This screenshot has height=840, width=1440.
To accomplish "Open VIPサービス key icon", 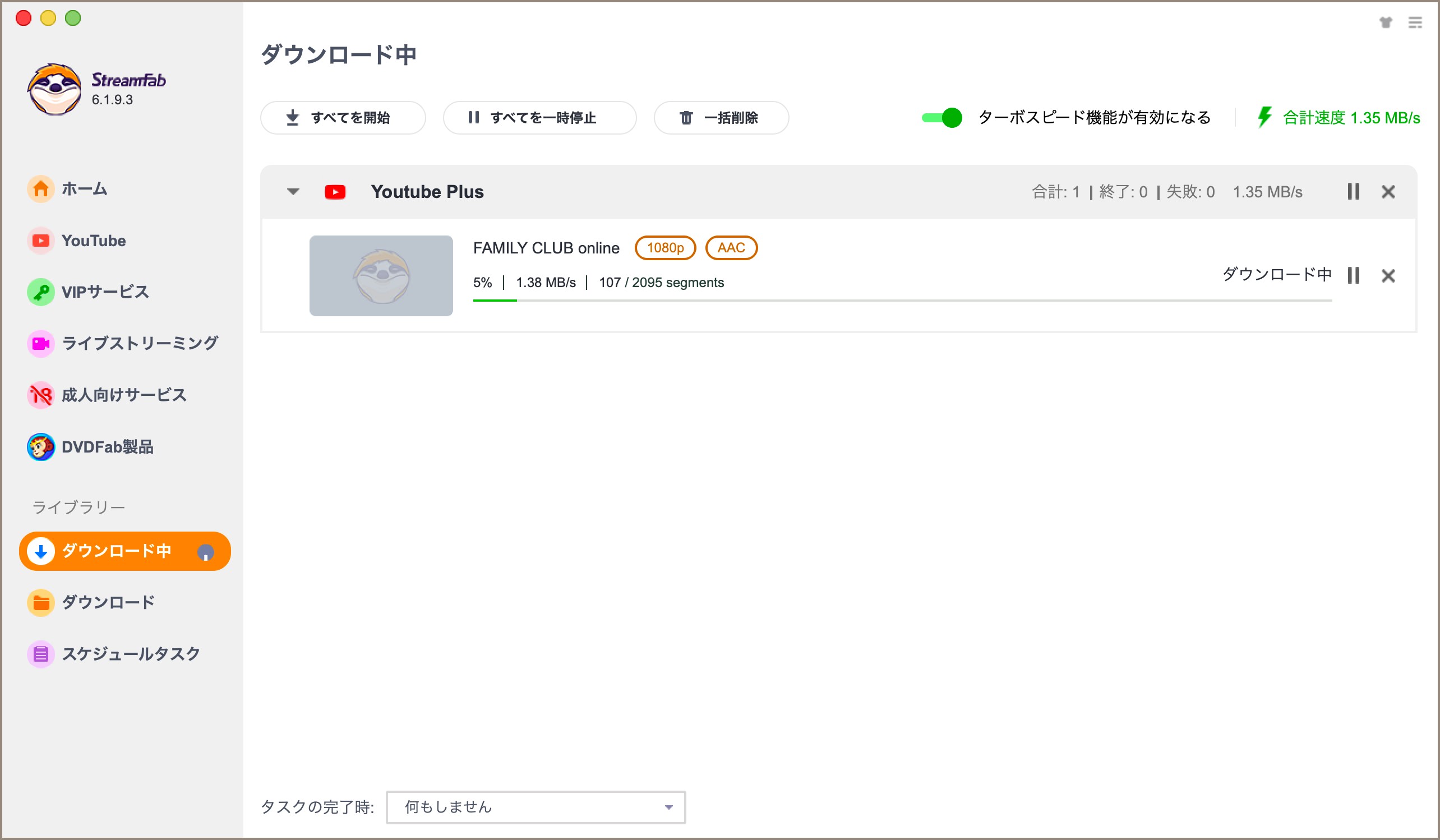I will (x=40, y=292).
